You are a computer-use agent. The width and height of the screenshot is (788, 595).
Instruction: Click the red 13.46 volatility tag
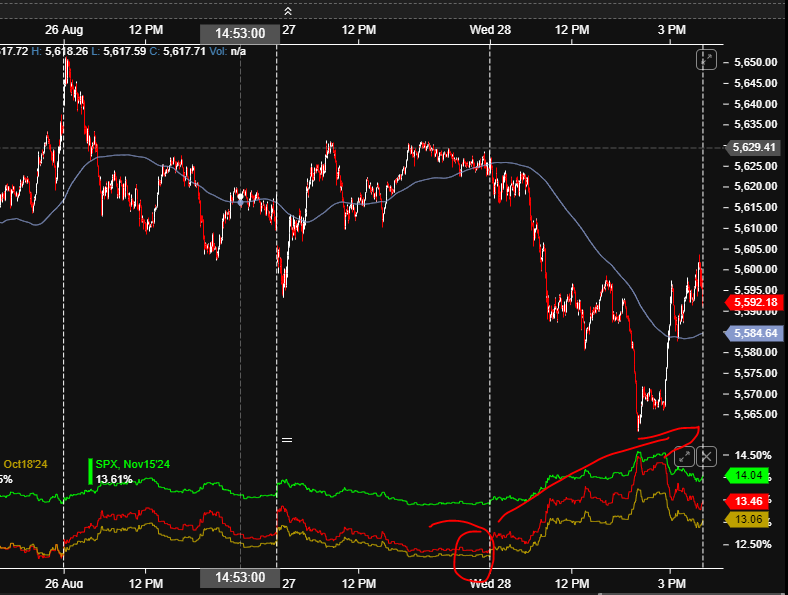[748, 501]
